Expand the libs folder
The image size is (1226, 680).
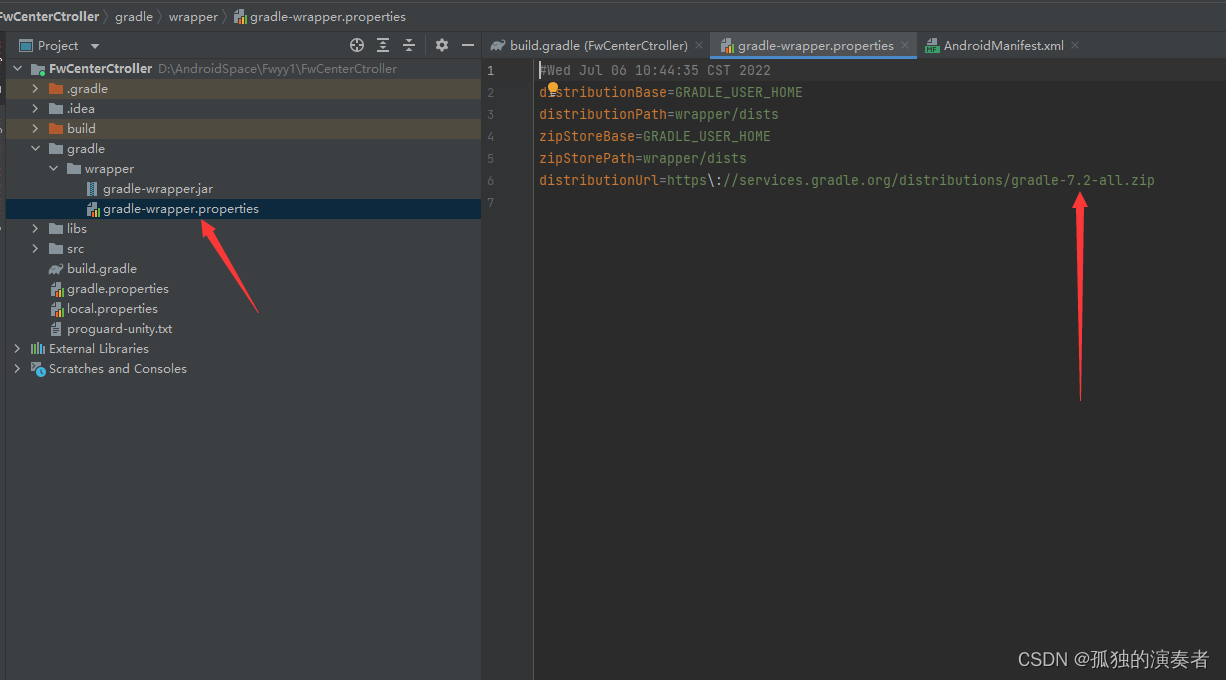pyautogui.click(x=36, y=229)
